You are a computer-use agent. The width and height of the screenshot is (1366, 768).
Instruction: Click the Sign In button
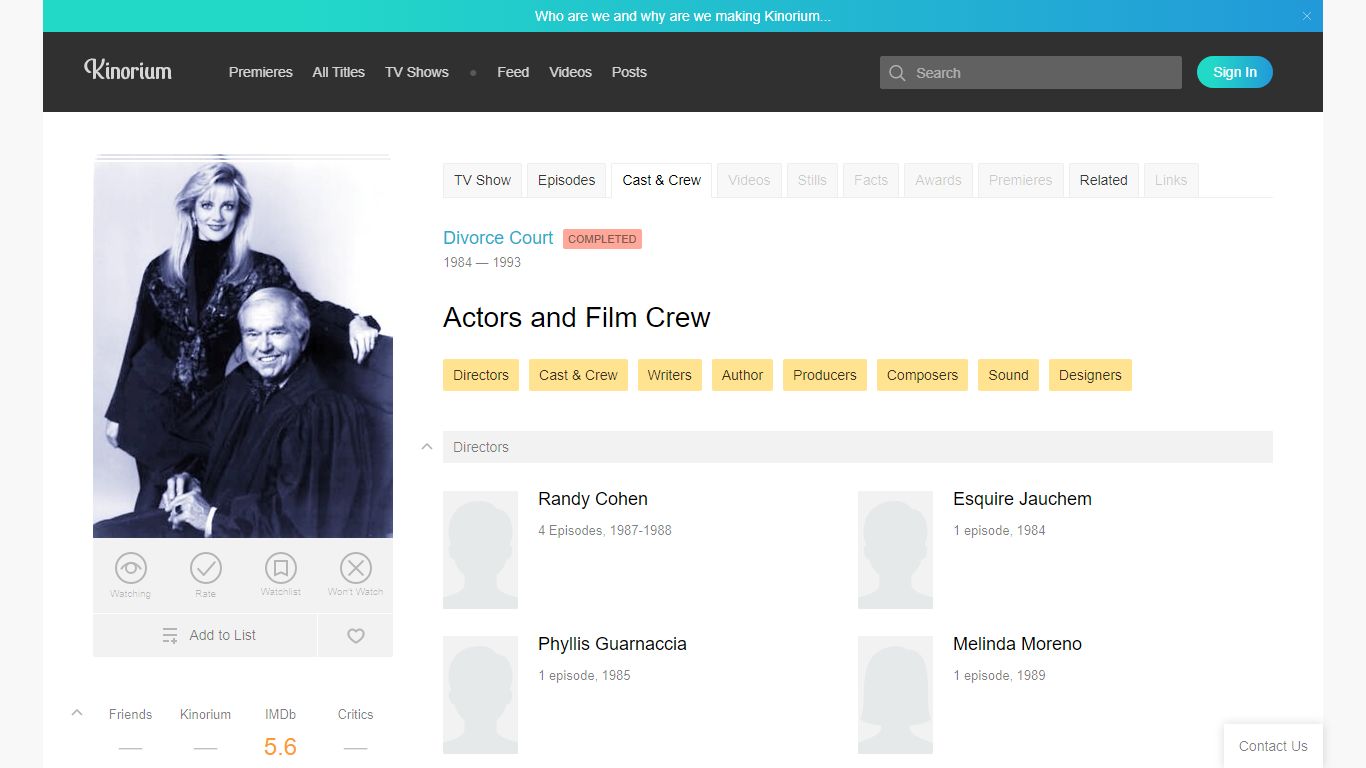coord(1235,72)
